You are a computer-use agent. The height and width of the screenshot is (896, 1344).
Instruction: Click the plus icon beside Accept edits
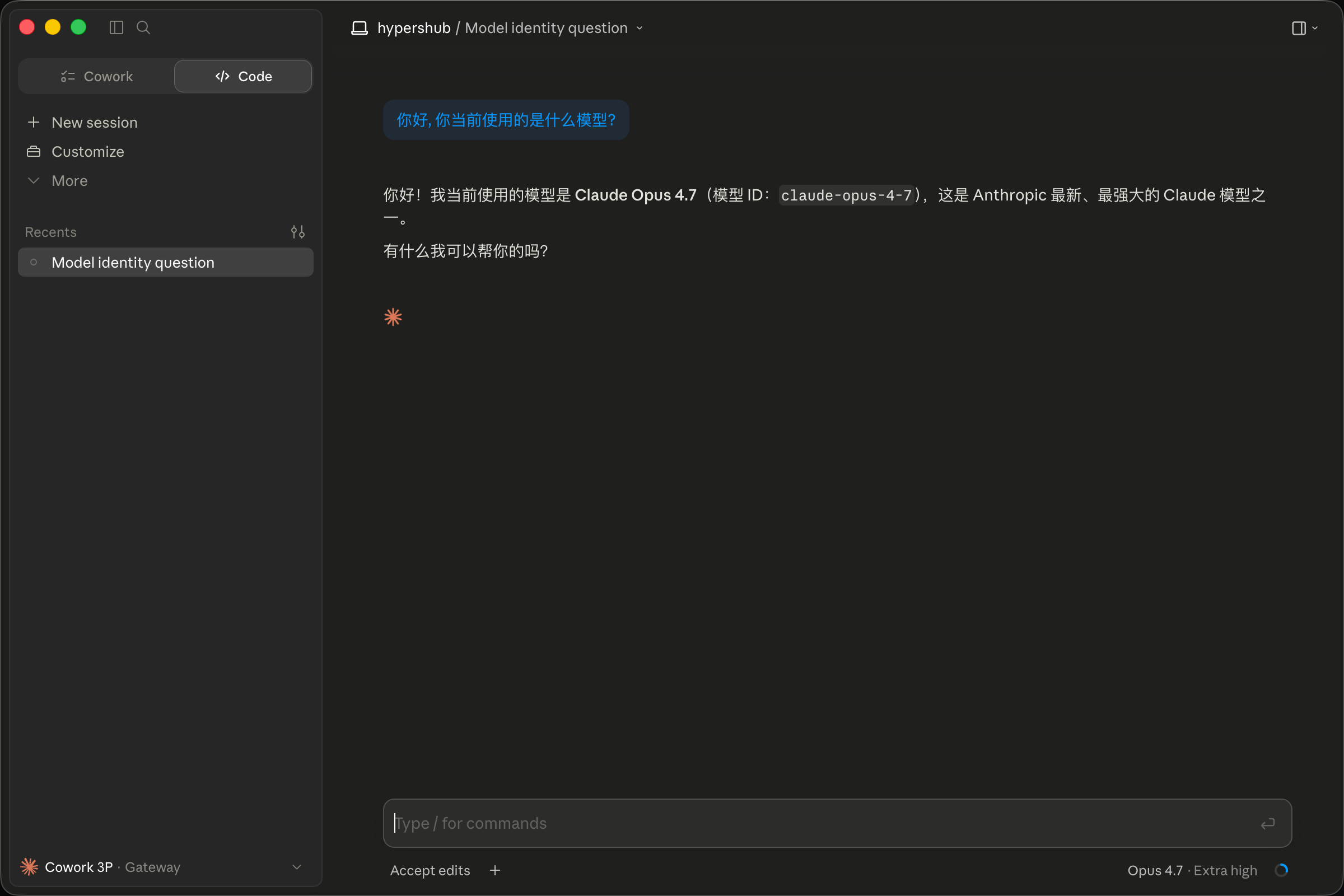(x=495, y=870)
